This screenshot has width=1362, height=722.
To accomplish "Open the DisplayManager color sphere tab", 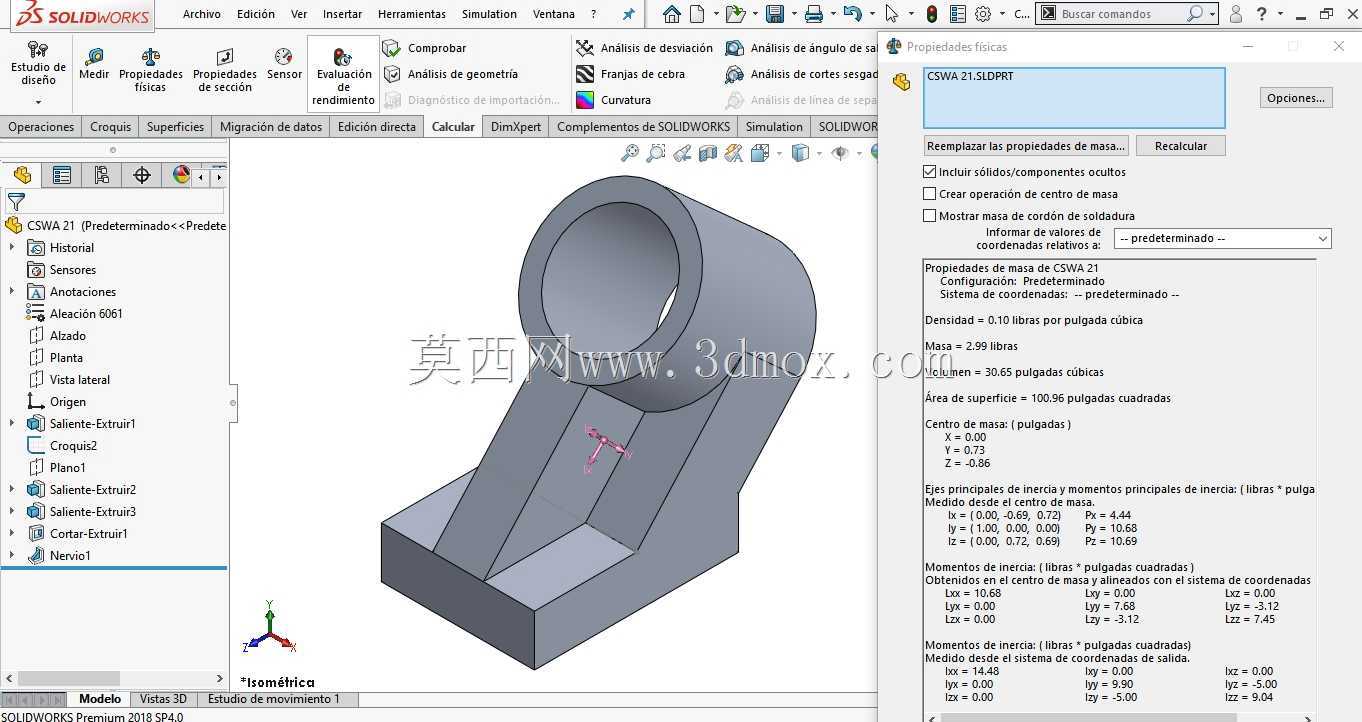I will pos(181,175).
